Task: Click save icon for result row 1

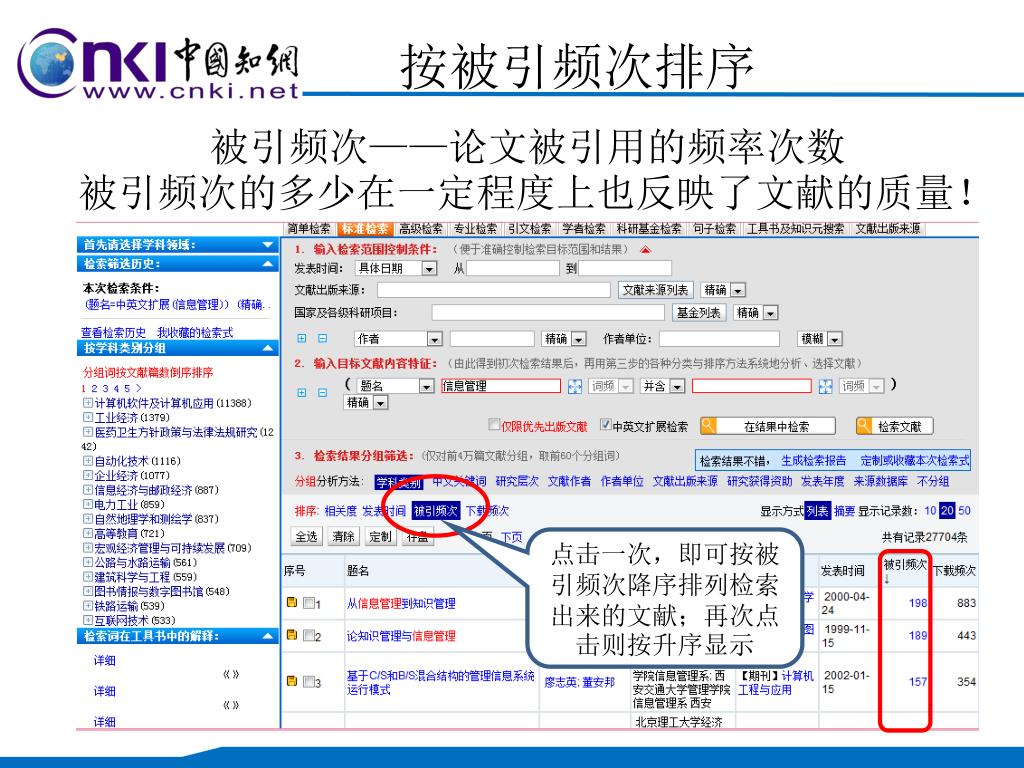Action: click(x=292, y=602)
